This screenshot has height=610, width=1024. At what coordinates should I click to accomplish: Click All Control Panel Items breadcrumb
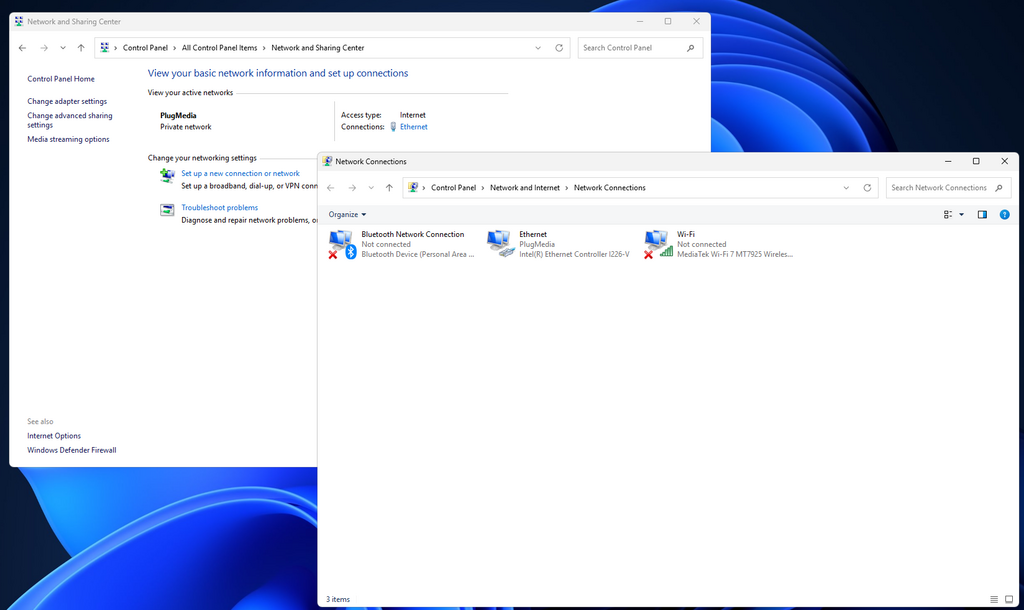tap(219, 48)
